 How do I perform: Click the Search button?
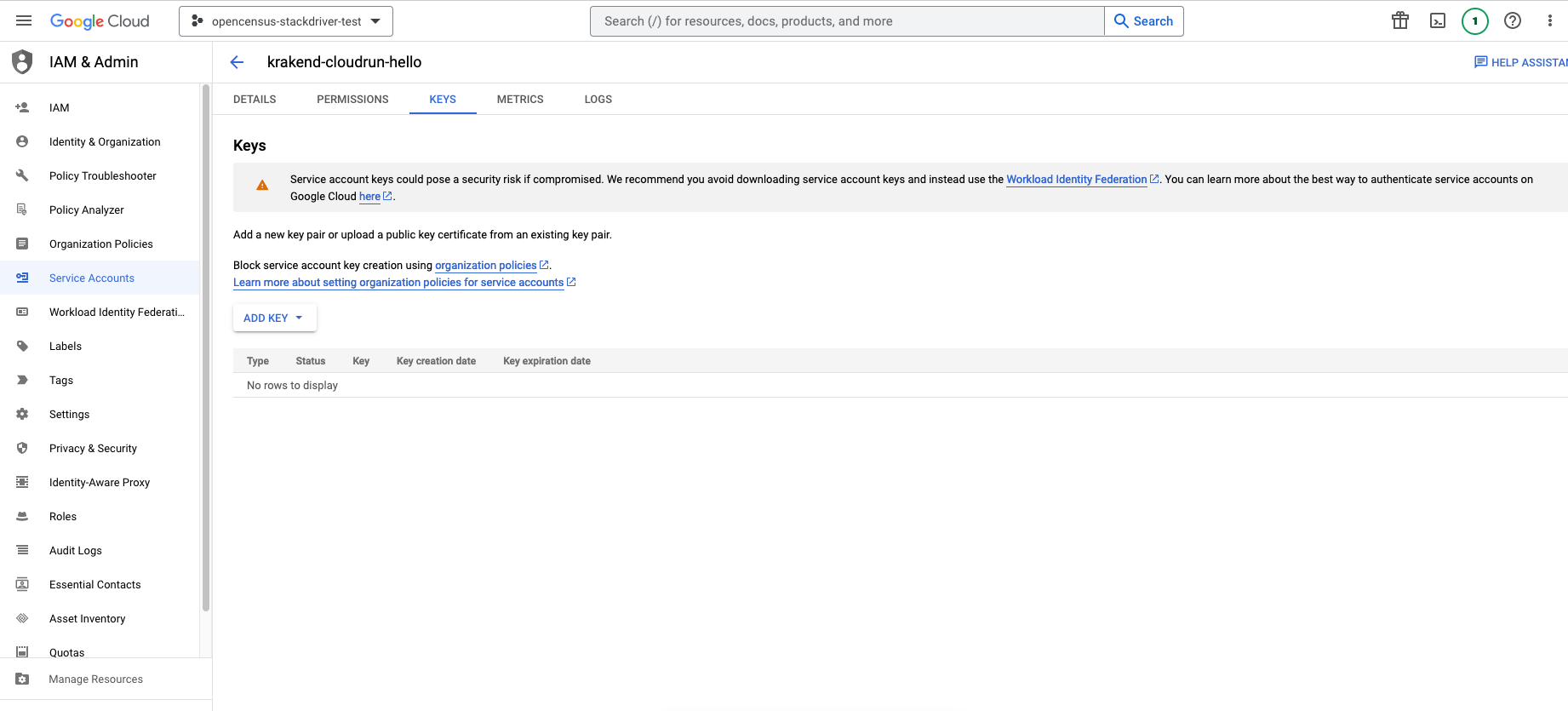(1144, 21)
